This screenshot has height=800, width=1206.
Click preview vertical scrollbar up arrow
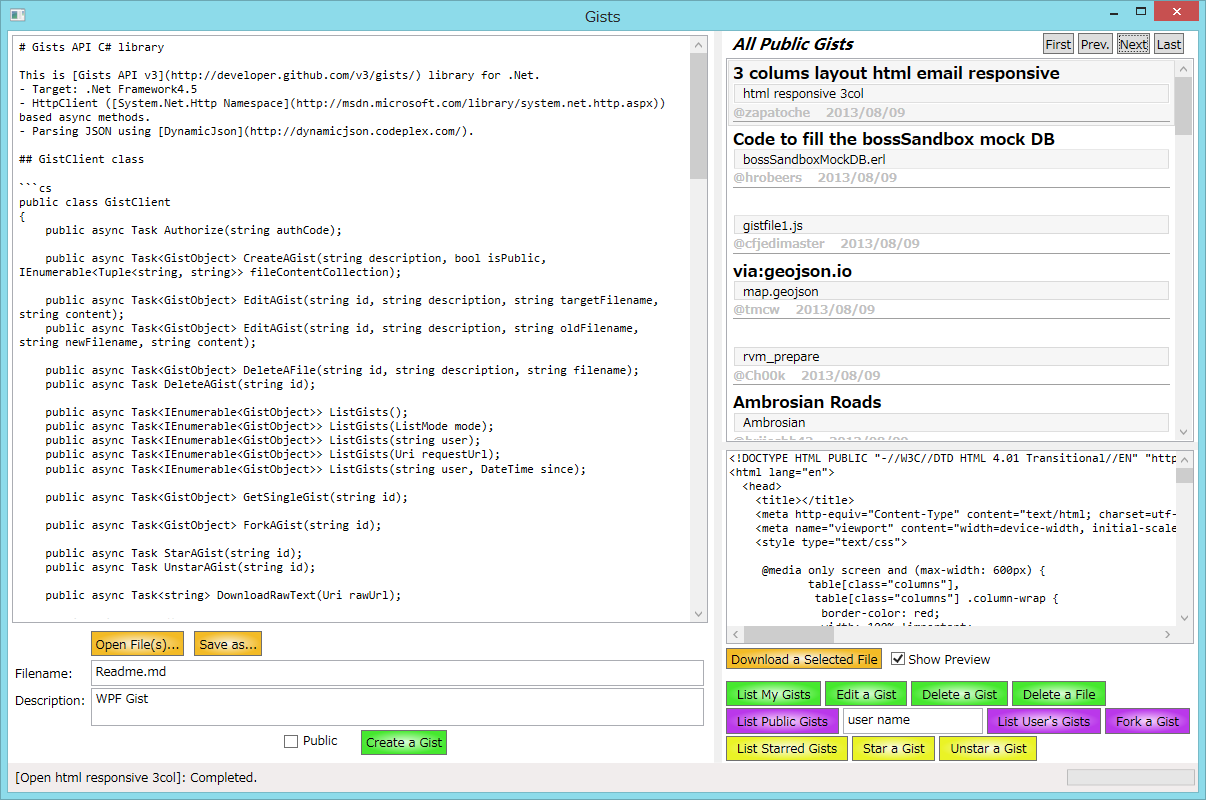pyautogui.click(x=1184, y=459)
